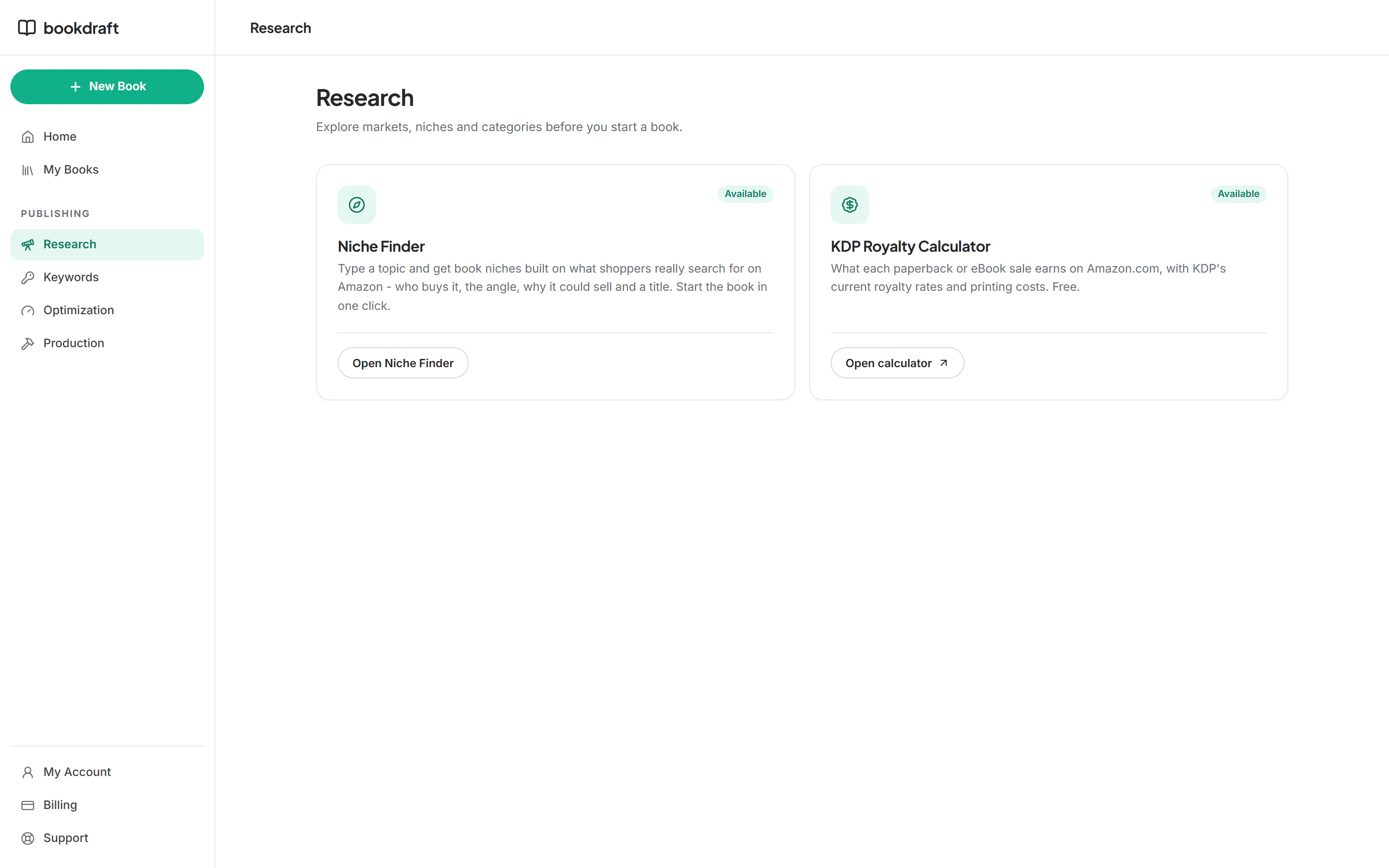This screenshot has height=868, width=1389.
Task: Open the Billing page
Action: click(x=107, y=806)
